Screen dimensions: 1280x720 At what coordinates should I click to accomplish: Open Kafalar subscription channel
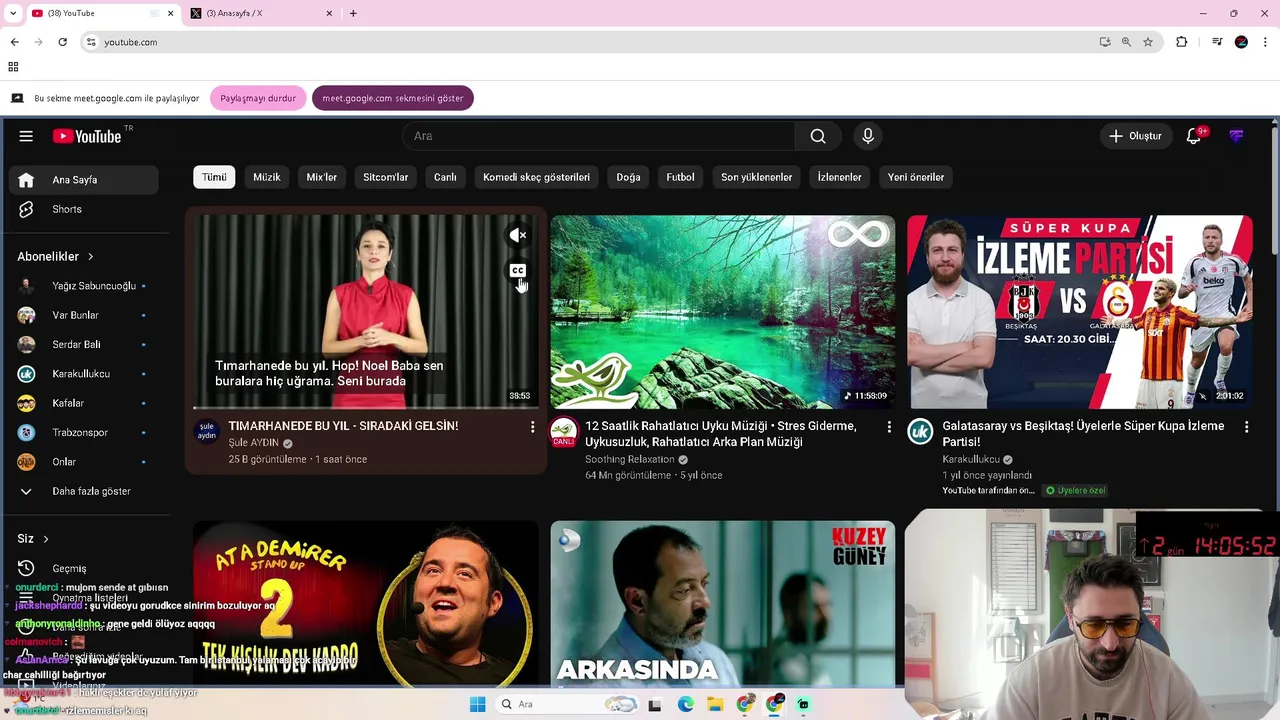(84, 403)
